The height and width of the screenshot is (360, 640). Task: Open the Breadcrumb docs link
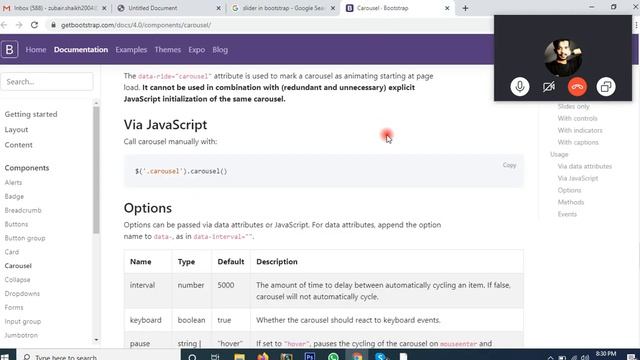[23, 210]
